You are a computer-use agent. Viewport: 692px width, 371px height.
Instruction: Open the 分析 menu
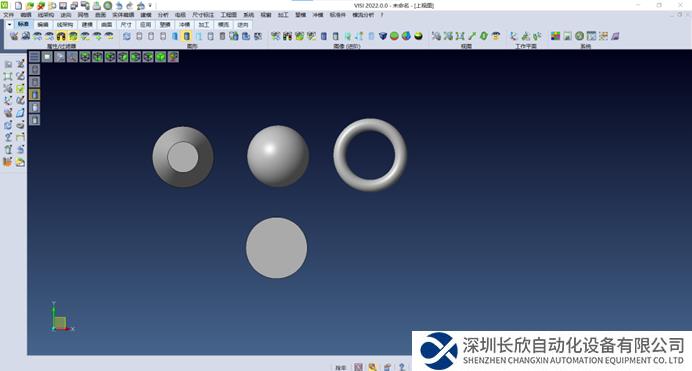(163, 15)
